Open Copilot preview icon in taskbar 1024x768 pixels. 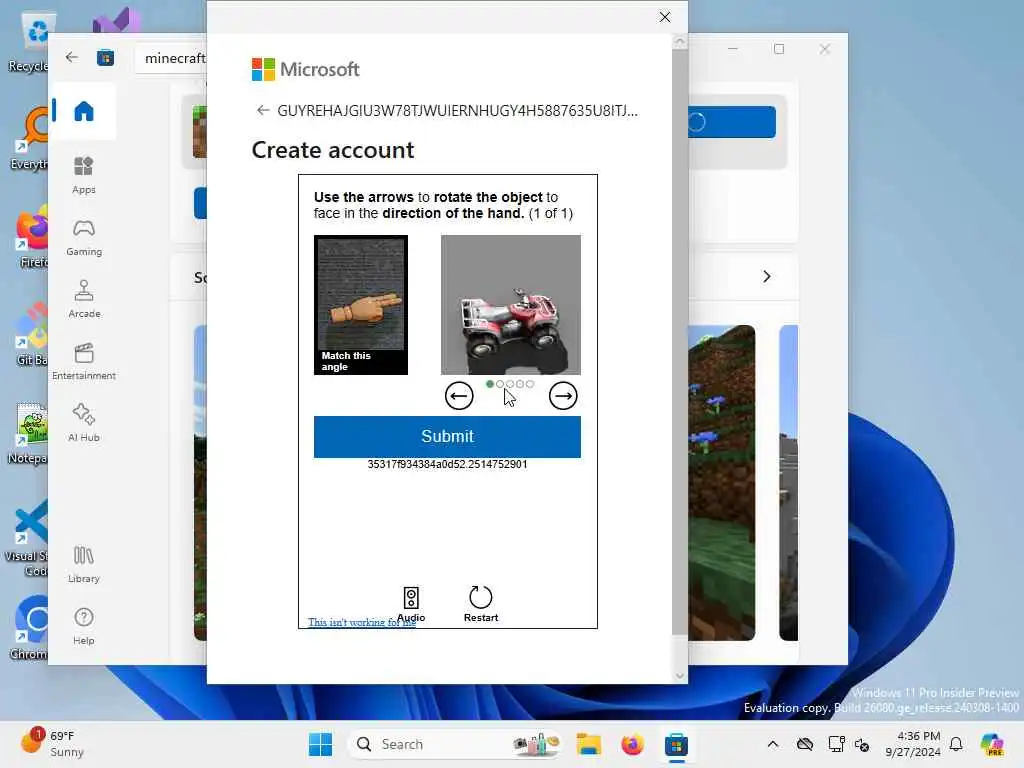[992, 744]
